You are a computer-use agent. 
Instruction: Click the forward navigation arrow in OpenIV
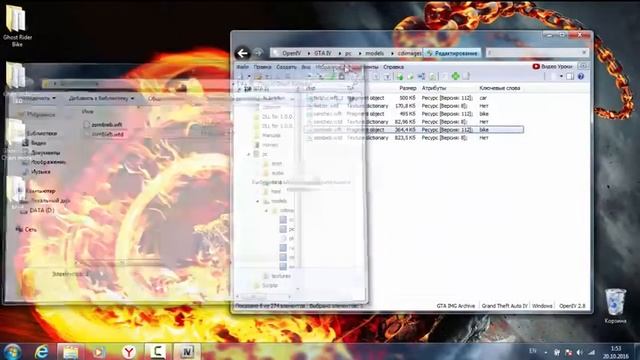258,53
